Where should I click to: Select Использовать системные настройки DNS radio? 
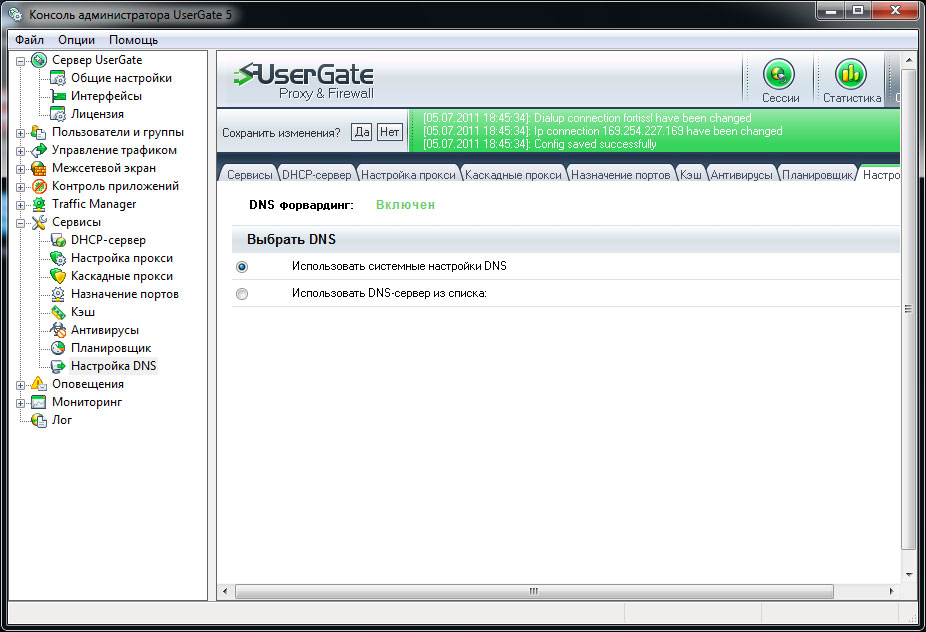[242, 267]
